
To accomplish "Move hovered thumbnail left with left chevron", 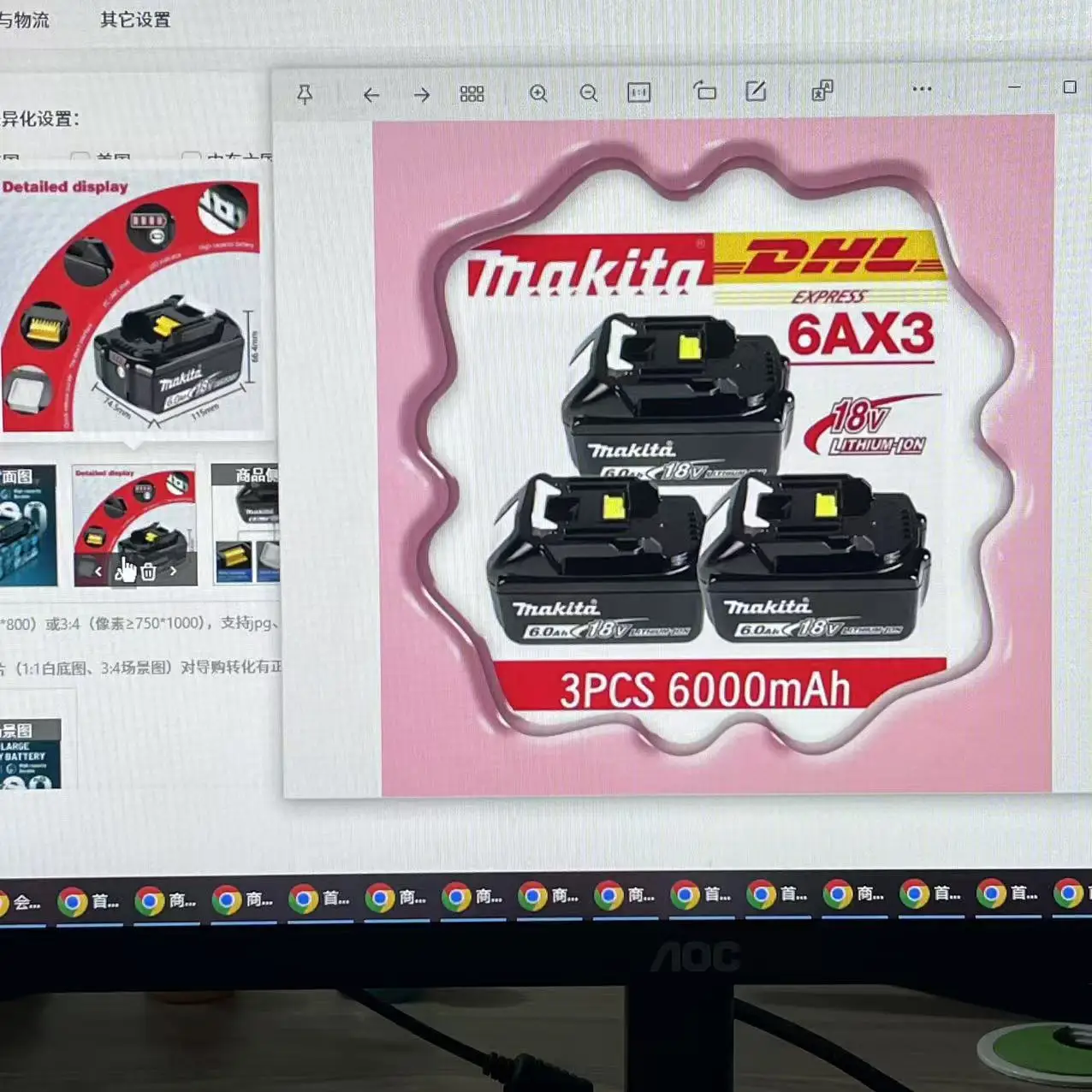I will (x=98, y=572).
